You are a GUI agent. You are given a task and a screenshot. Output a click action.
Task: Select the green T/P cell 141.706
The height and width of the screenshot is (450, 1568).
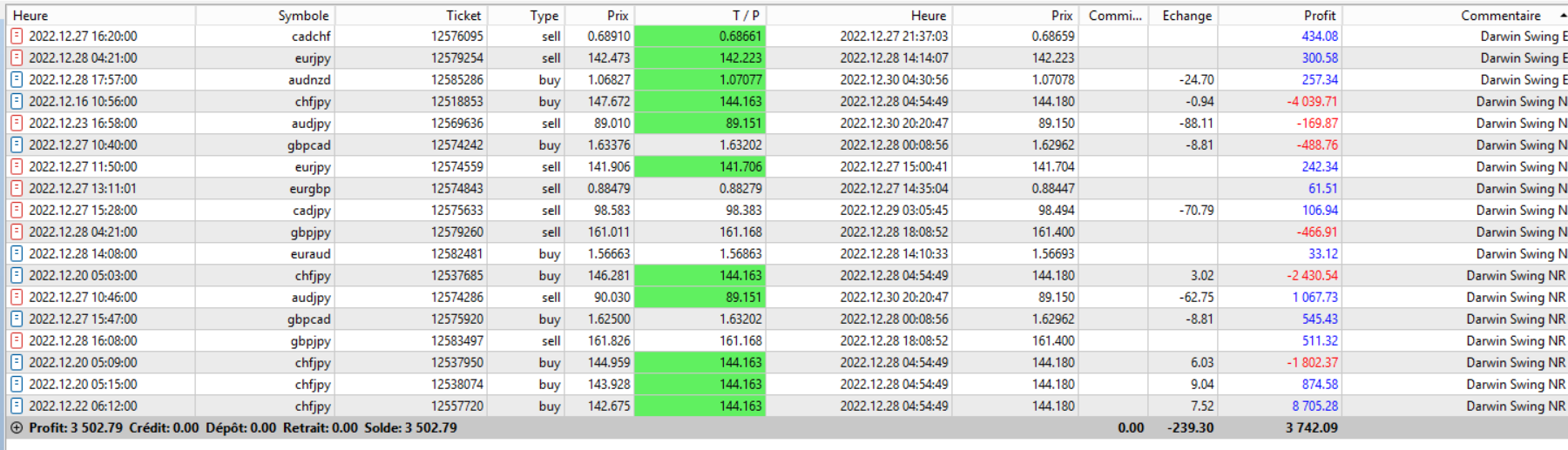pyautogui.click(x=700, y=167)
